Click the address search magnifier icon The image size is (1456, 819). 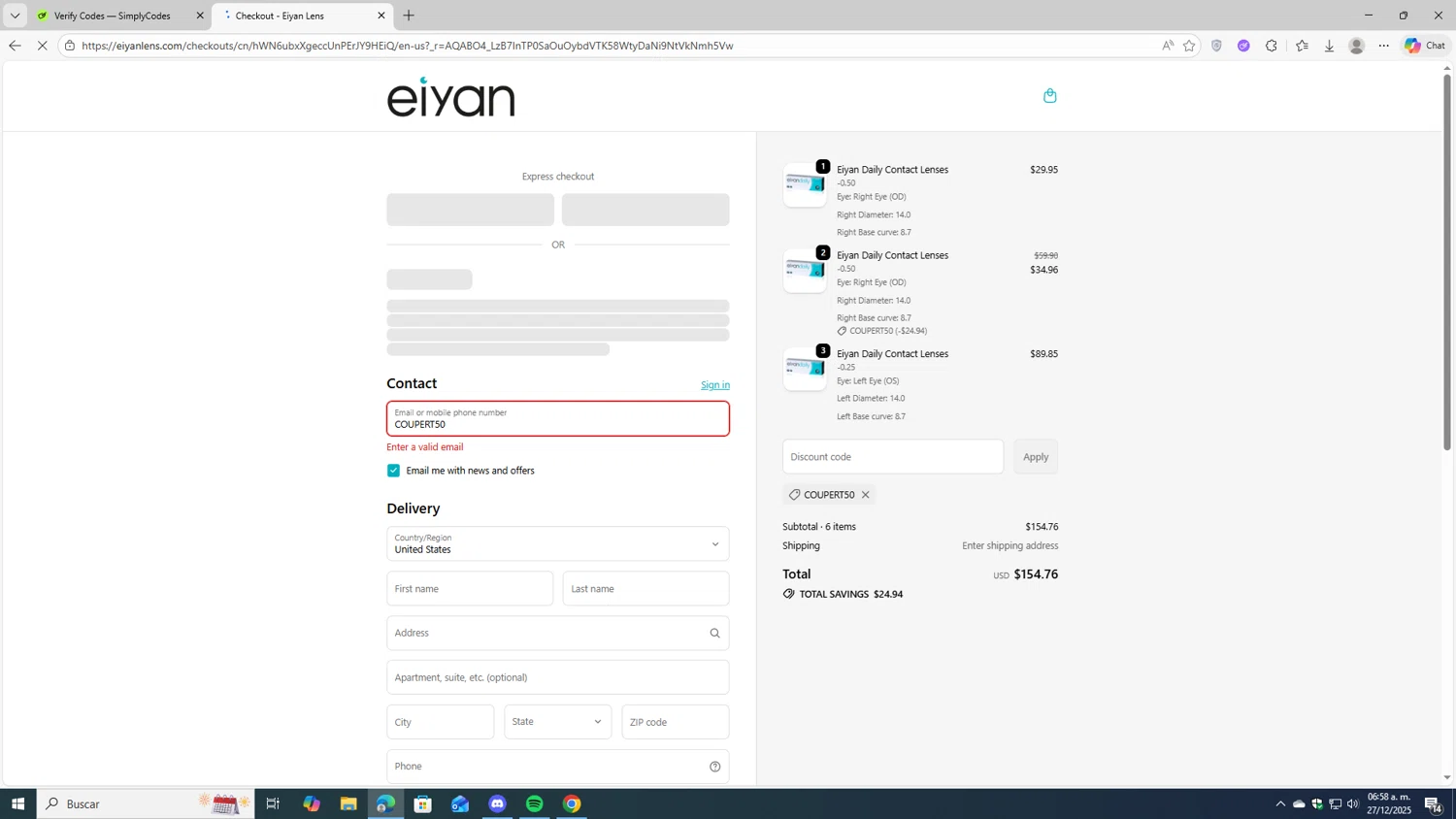[714, 634]
